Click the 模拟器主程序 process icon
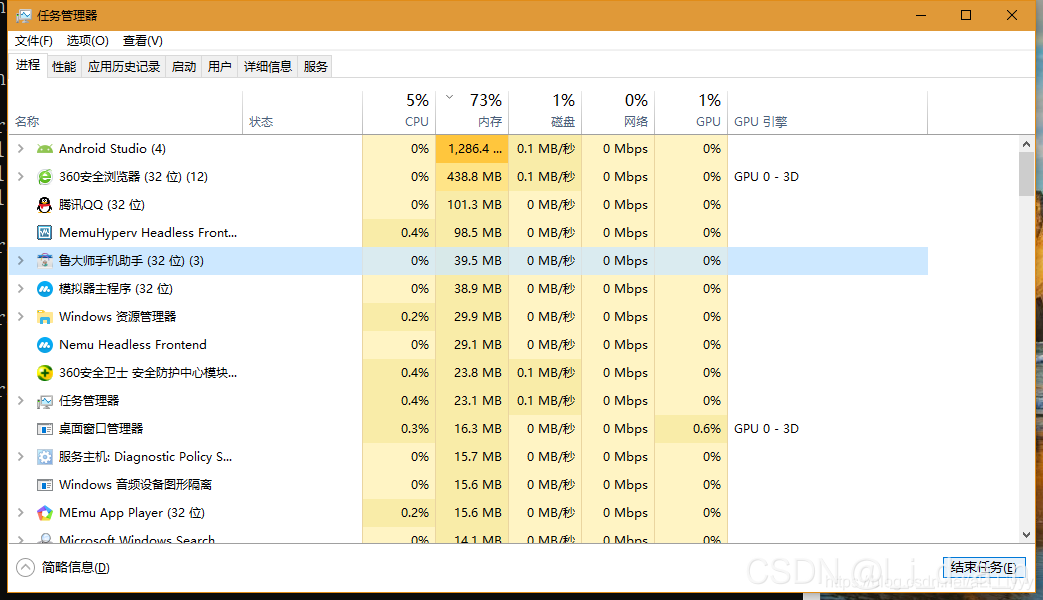Viewport: 1043px width, 600px height. pyautogui.click(x=45, y=289)
